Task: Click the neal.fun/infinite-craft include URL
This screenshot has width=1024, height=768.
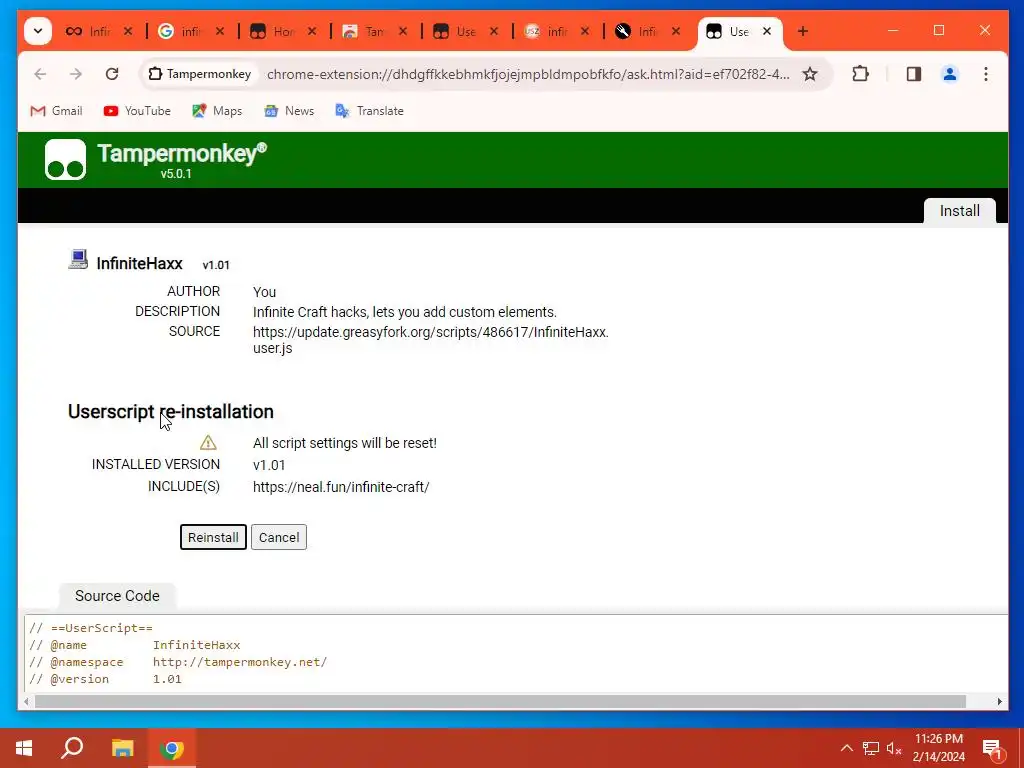Action: click(341, 487)
